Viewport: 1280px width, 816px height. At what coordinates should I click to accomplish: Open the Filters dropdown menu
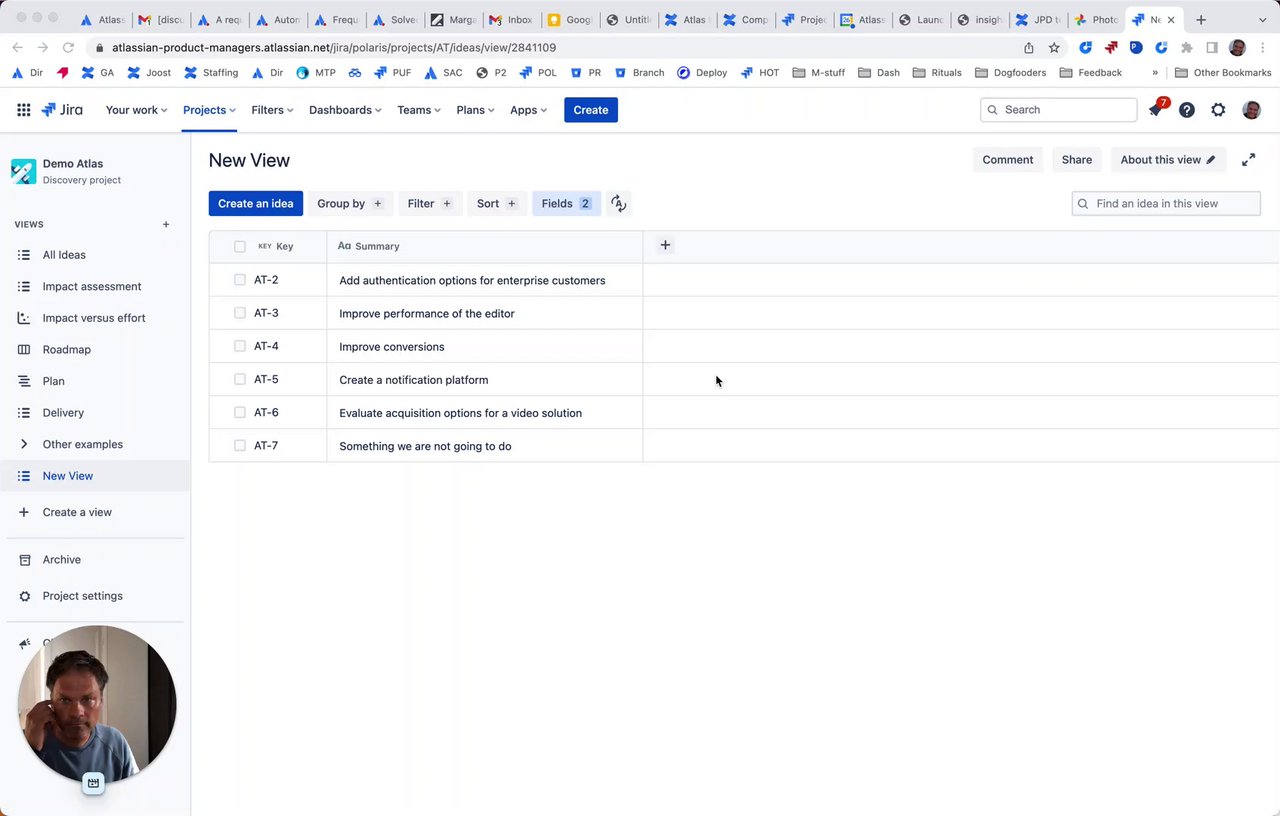[272, 110]
